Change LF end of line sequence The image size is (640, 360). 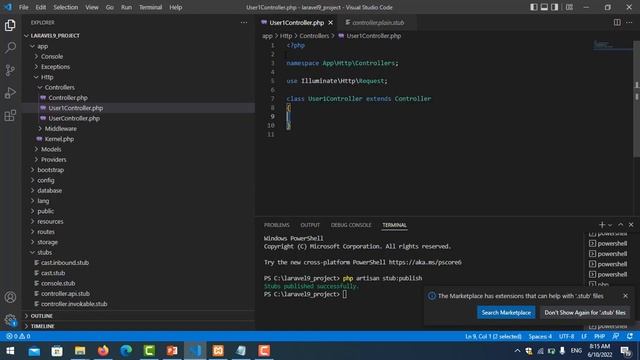click(x=584, y=336)
